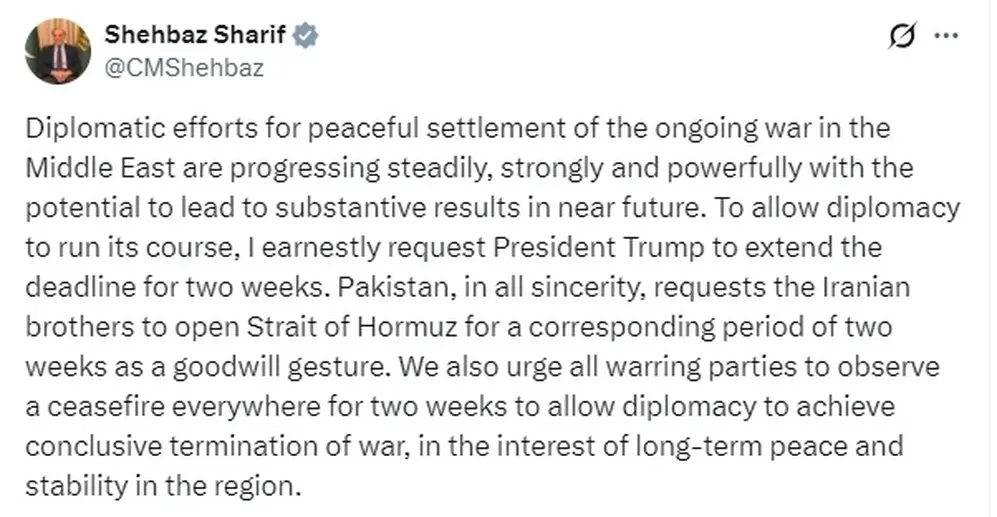The height and width of the screenshot is (517, 997).
Task: Click the blue verified badge
Action: (x=305, y=35)
